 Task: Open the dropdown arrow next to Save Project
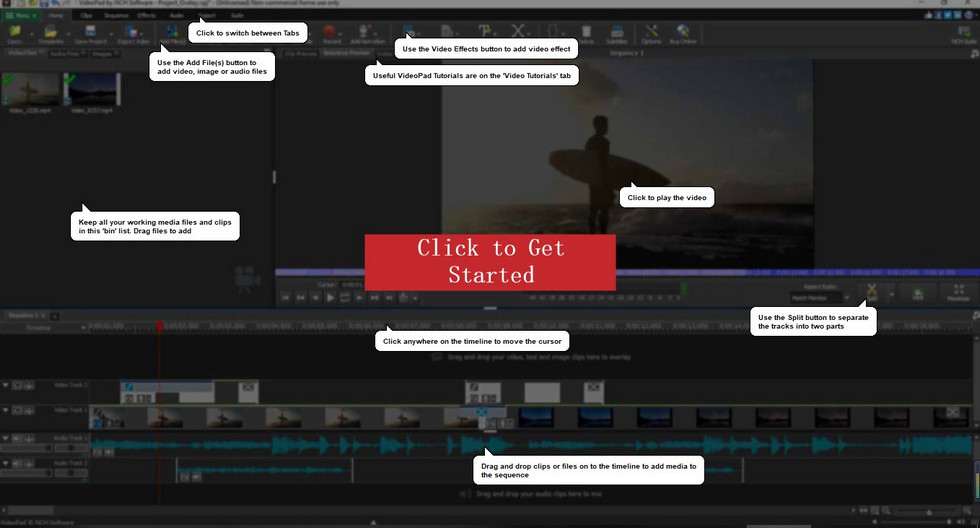pyautogui.click(x=111, y=34)
